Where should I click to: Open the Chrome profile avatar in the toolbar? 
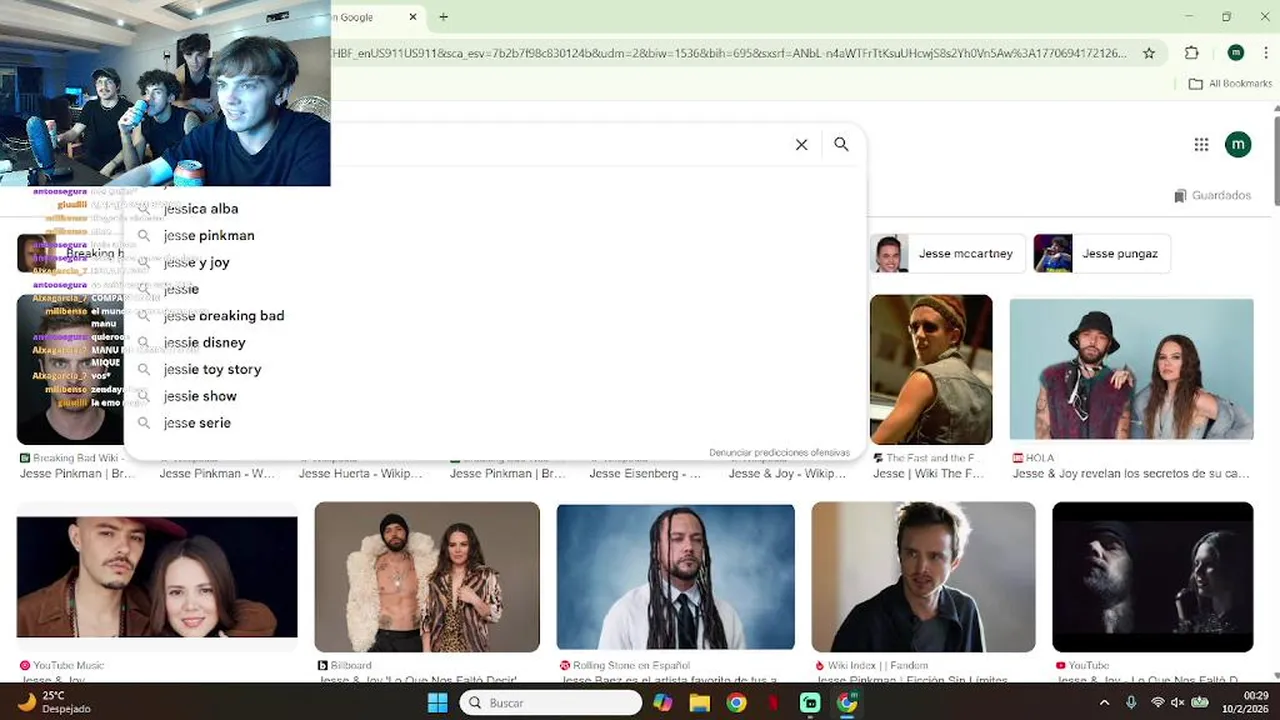[x=1236, y=53]
